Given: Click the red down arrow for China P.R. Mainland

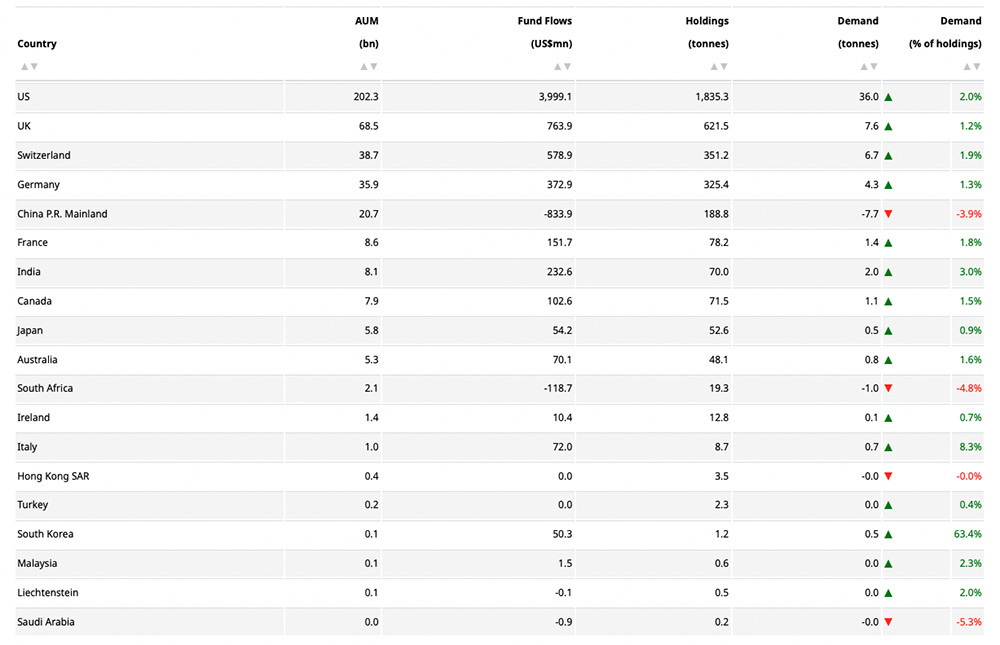Looking at the screenshot, I should click(888, 214).
